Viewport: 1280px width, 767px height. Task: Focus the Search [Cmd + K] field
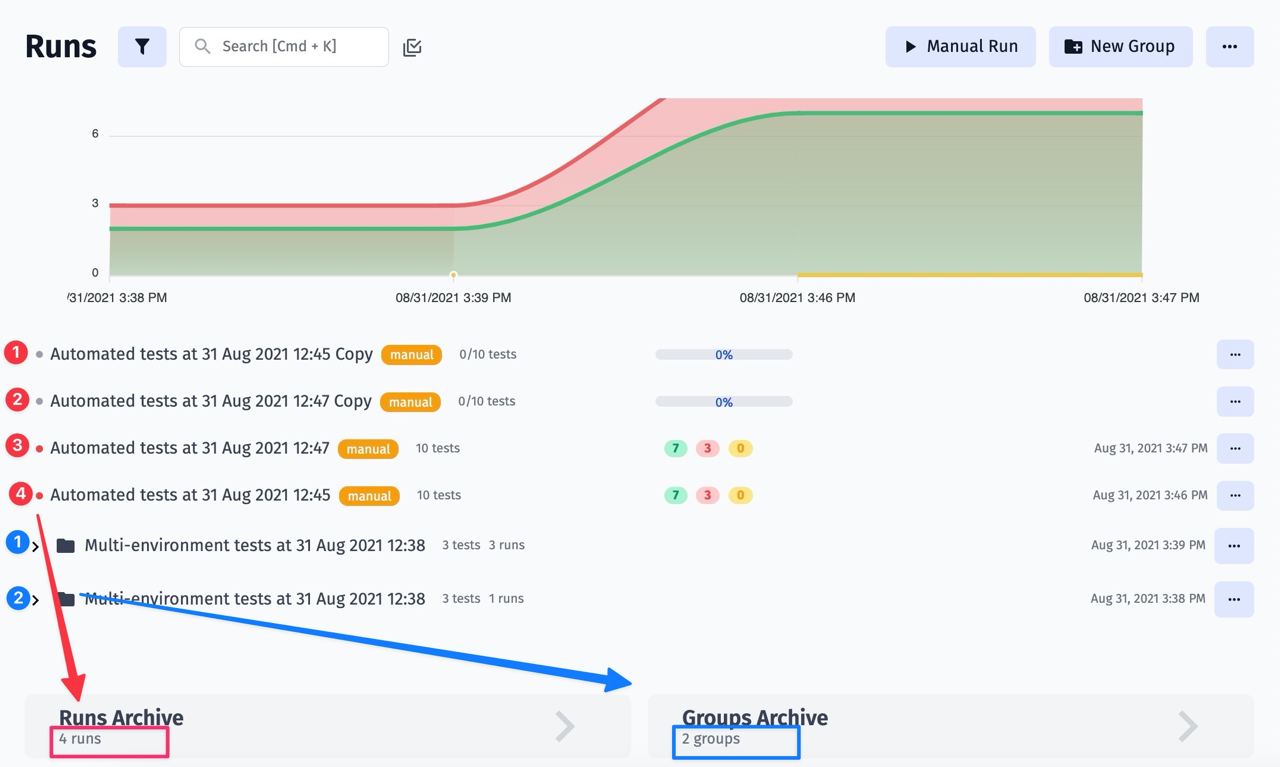(284, 47)
